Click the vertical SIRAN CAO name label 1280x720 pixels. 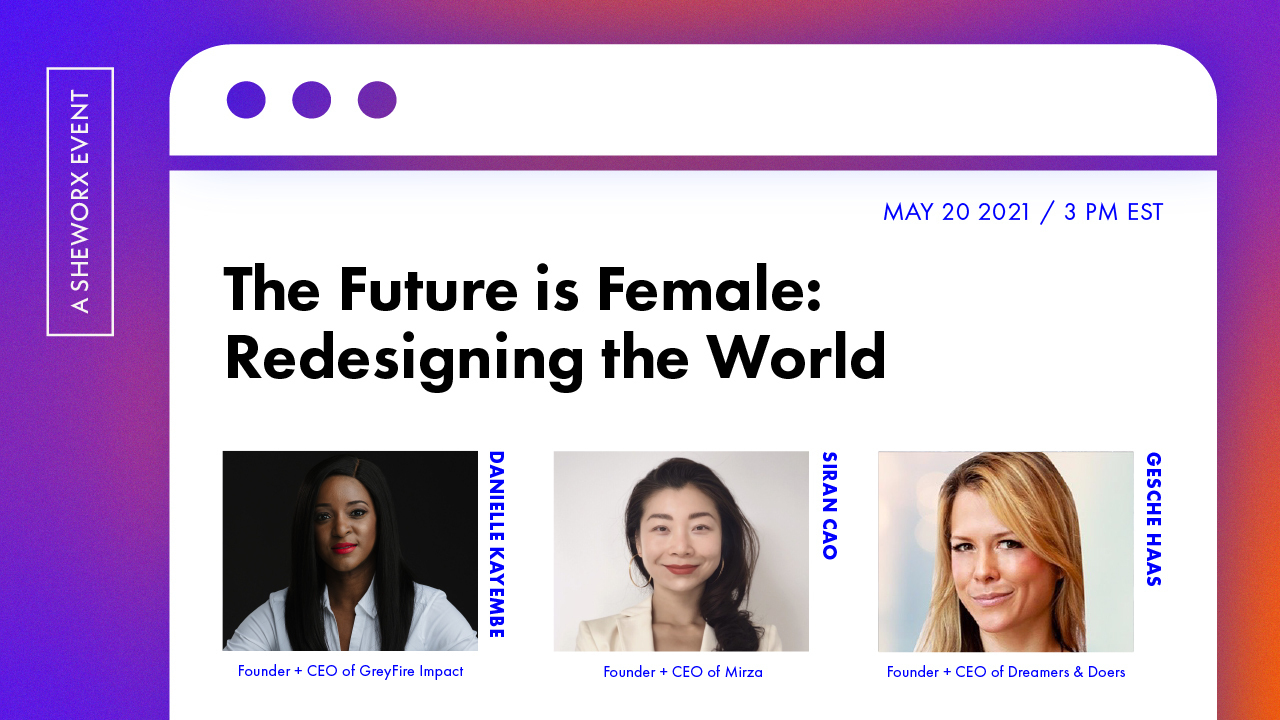[829, 505]
